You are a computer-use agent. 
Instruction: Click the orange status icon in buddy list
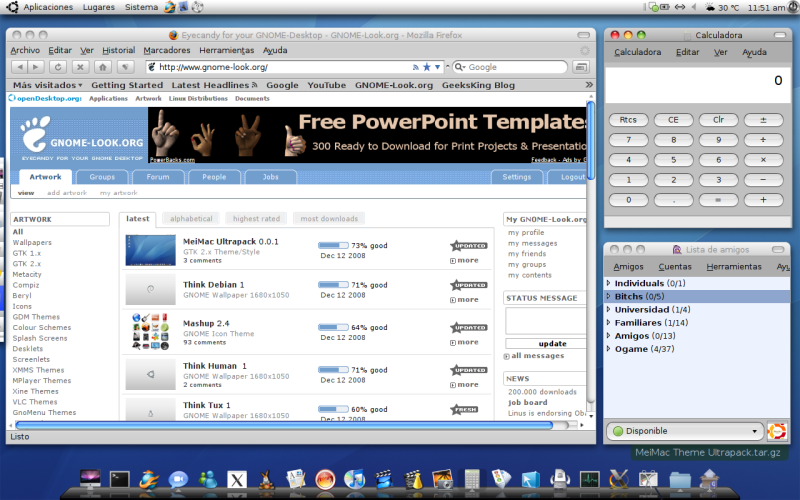pyautogui.click(x=777, y=431)
